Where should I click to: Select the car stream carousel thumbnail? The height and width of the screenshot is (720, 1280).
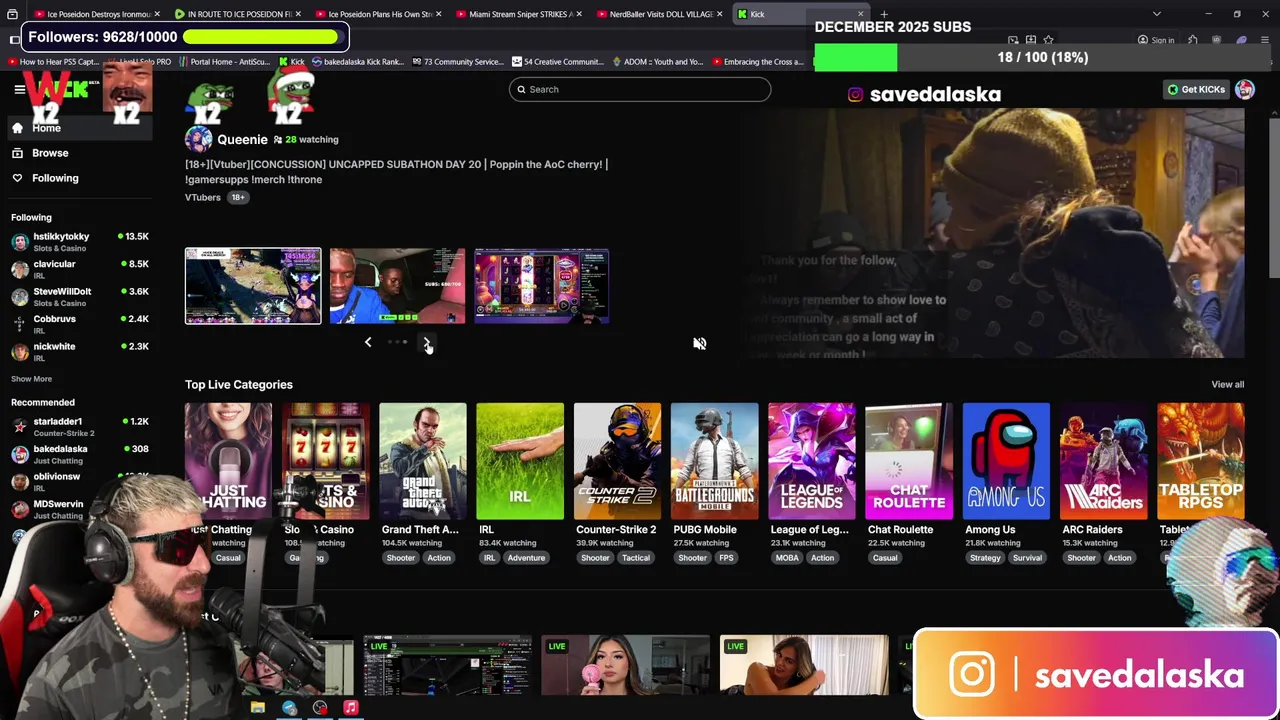click(397, 286)
